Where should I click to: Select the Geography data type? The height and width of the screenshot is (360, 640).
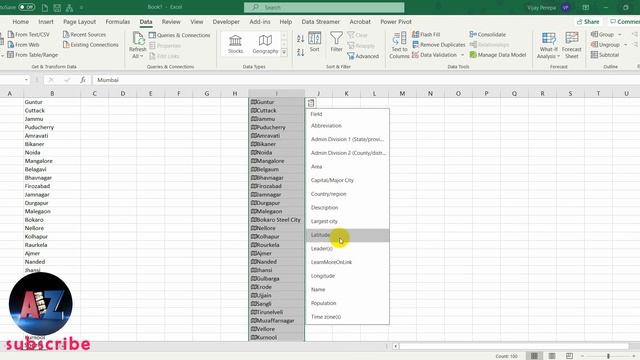[265, 44]
